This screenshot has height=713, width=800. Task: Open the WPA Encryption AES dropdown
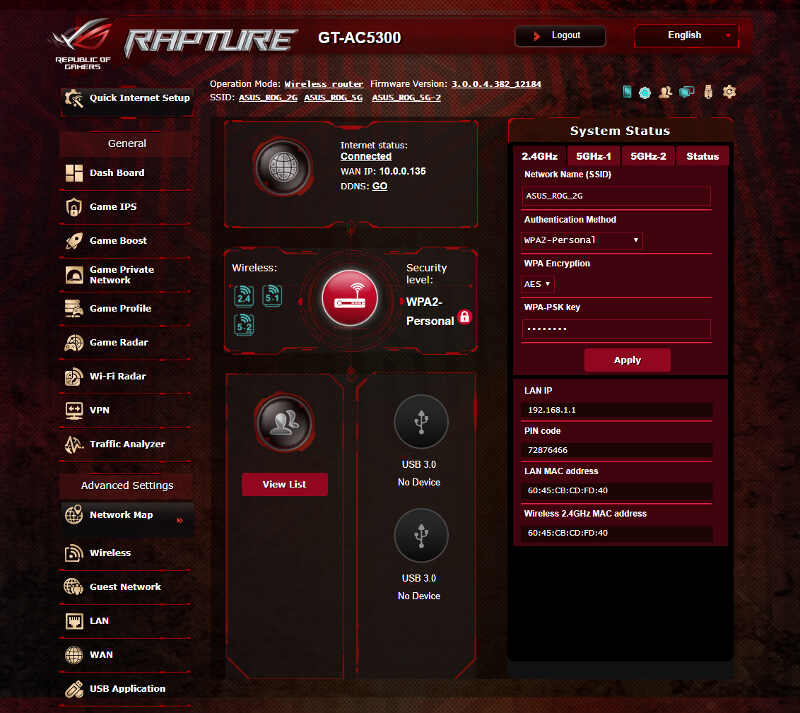(x=537, y=284)
